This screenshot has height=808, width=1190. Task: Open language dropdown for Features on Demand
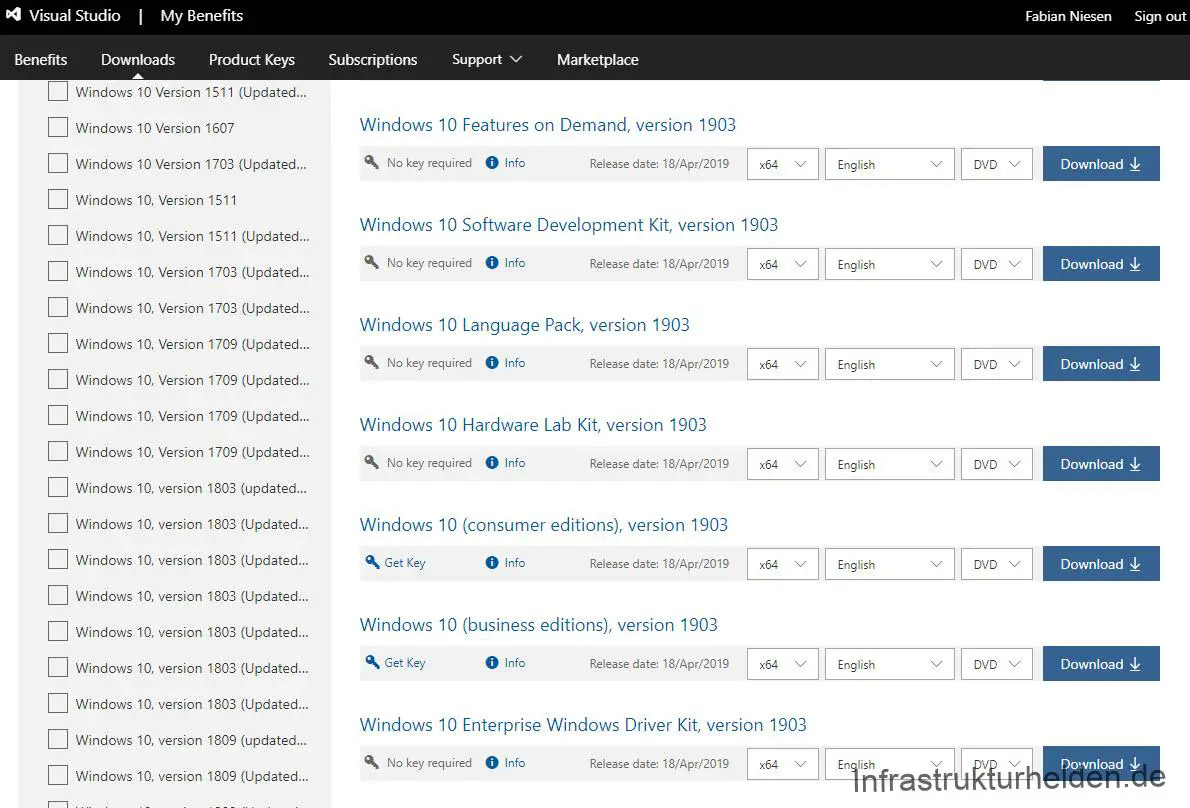(889, 164)
